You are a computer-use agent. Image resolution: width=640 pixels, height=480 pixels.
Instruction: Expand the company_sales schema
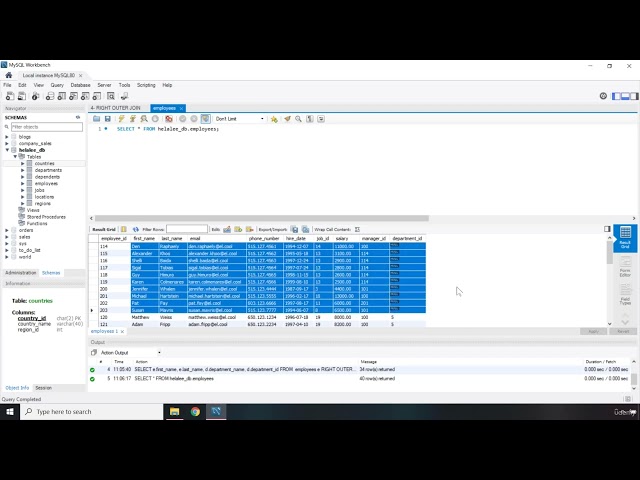coord(7,143)
